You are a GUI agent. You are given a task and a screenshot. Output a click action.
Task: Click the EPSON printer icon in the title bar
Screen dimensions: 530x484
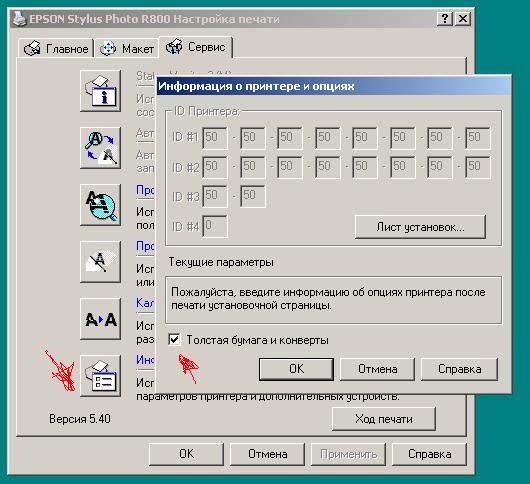click(x=19, y=19)
